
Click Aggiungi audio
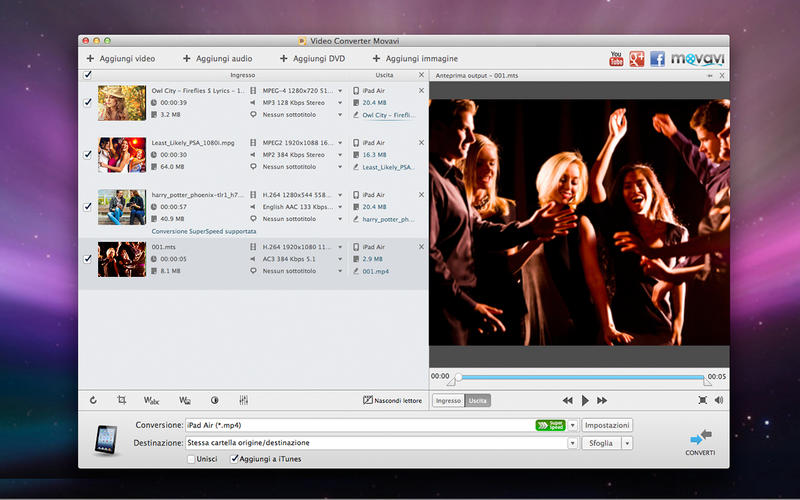[218, 59]
